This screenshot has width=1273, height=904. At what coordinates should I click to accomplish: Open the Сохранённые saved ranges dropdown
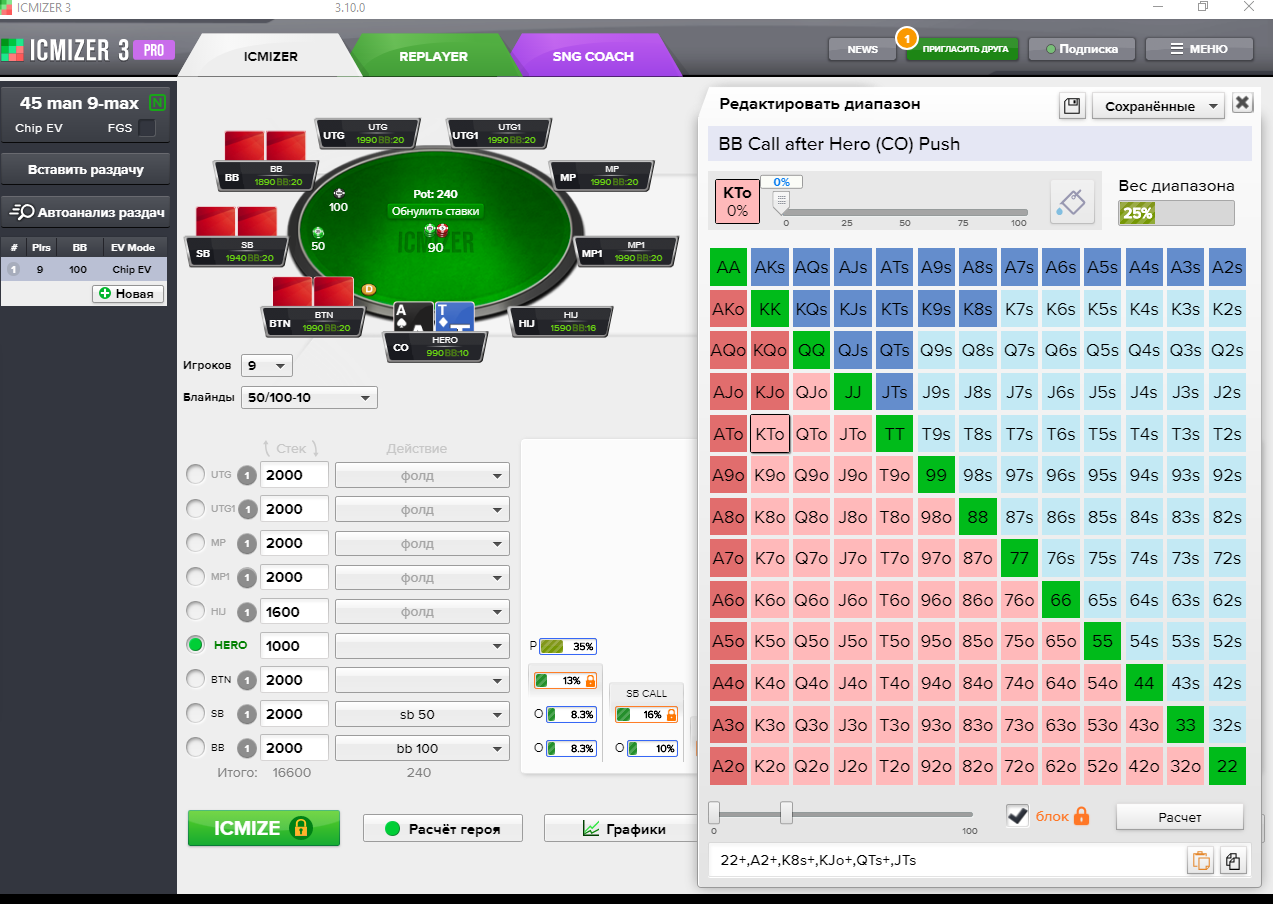pyautogui.click(x=1158, y=105)
